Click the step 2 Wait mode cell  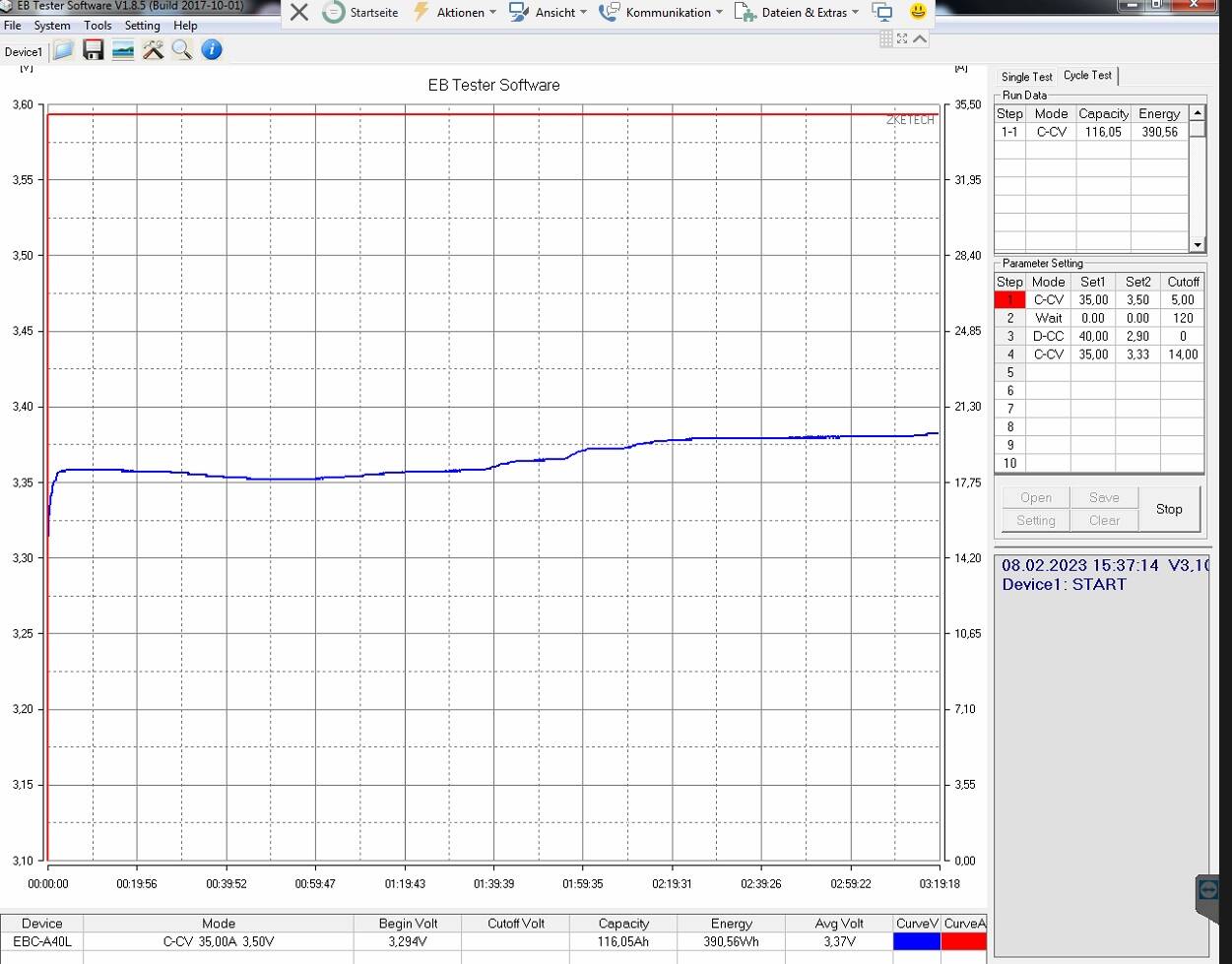click(1049, 318)
